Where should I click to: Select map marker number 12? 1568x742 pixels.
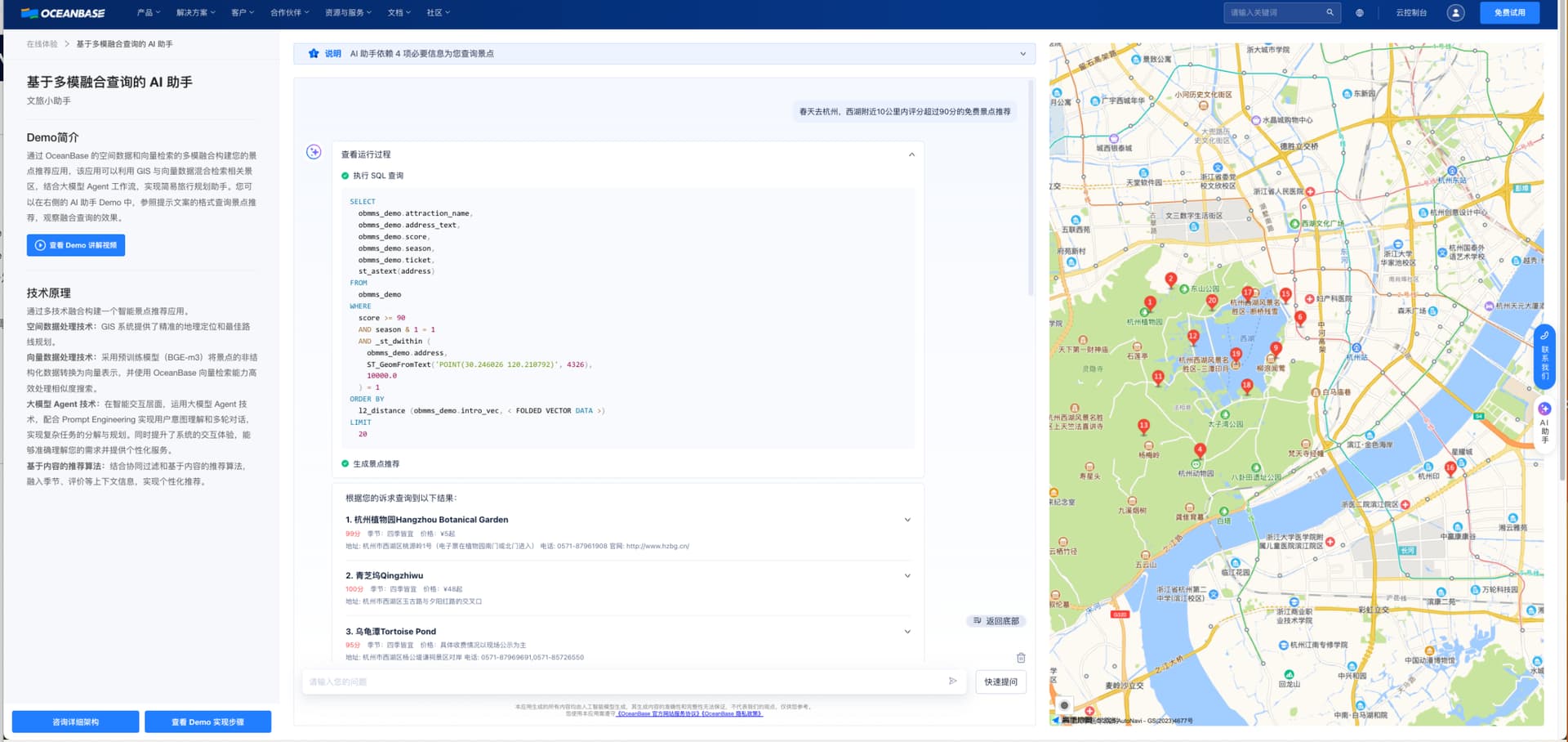click(x=1193, y=337)
